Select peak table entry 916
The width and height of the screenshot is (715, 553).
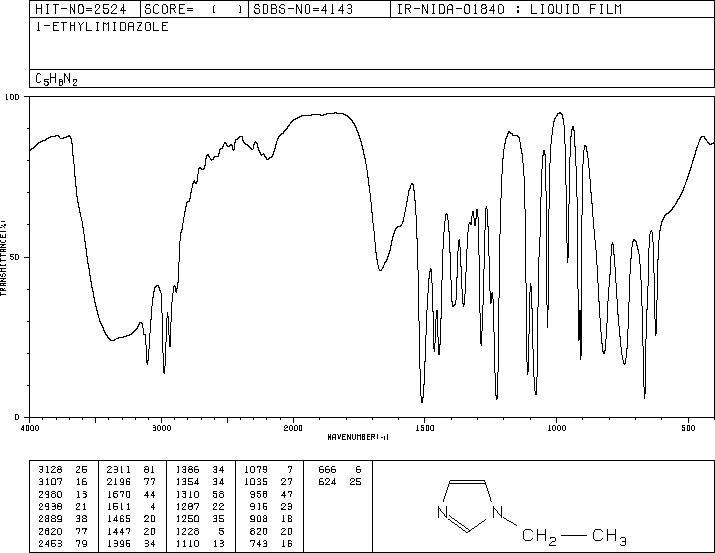tap(259, 506)
